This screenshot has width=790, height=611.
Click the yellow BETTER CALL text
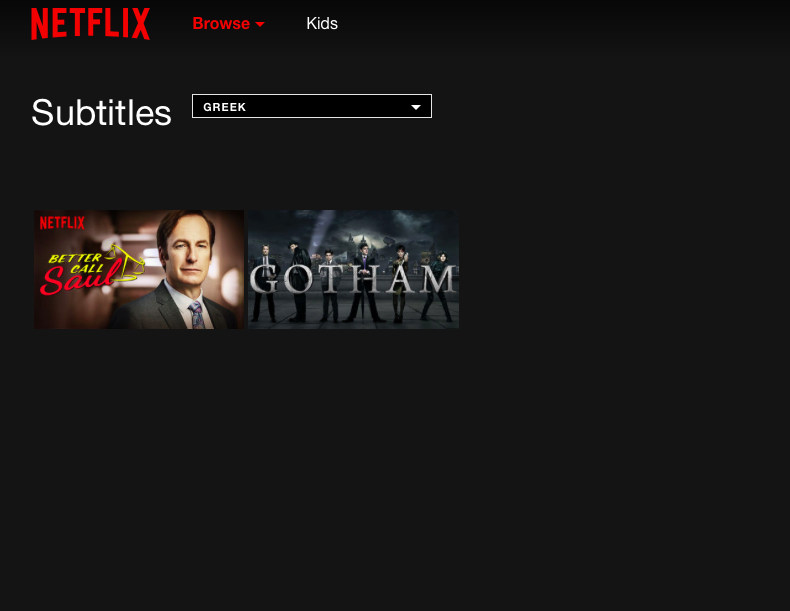pyautogui.click(x=77, y=263)
